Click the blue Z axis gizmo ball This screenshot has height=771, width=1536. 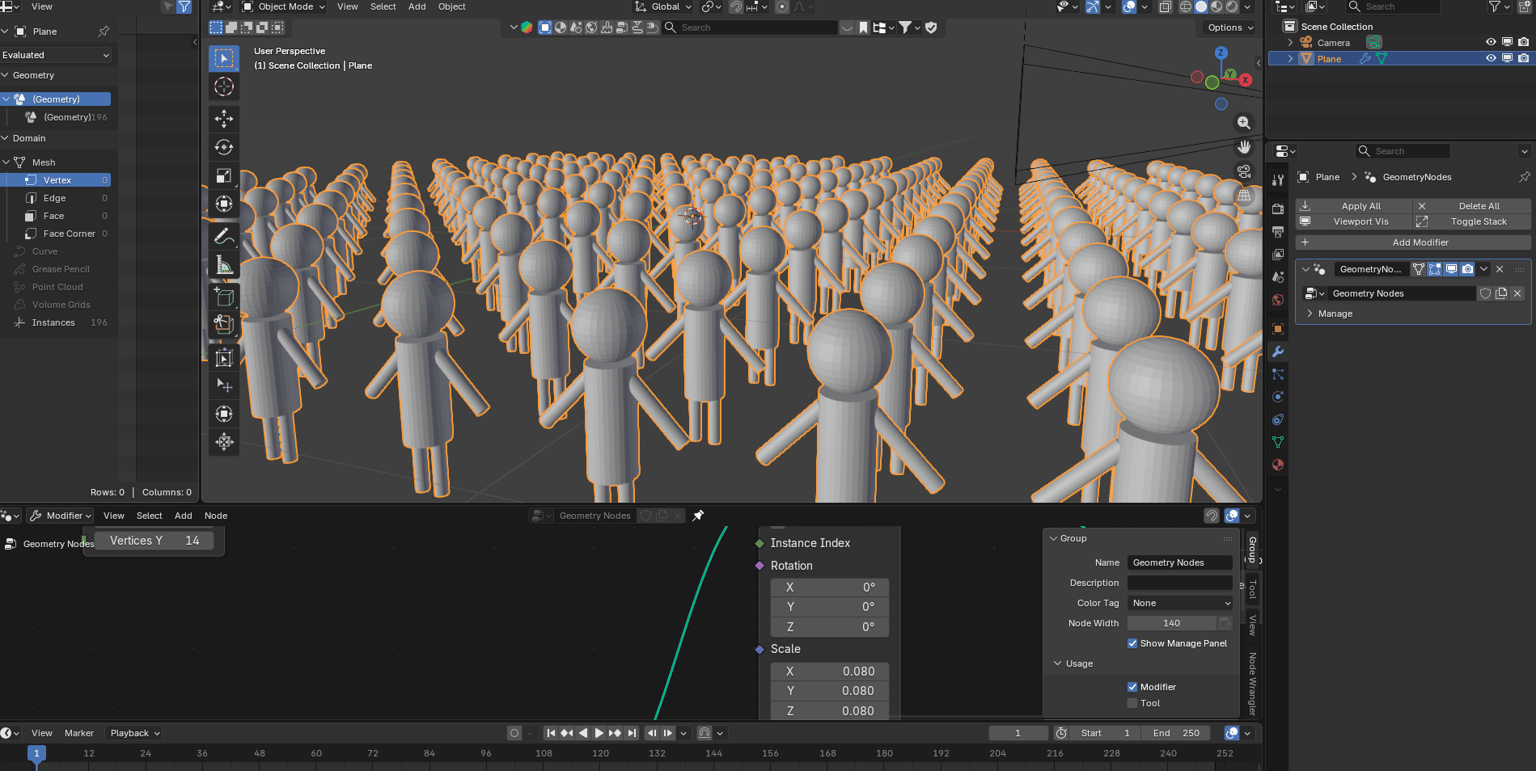pos(1221,53)
